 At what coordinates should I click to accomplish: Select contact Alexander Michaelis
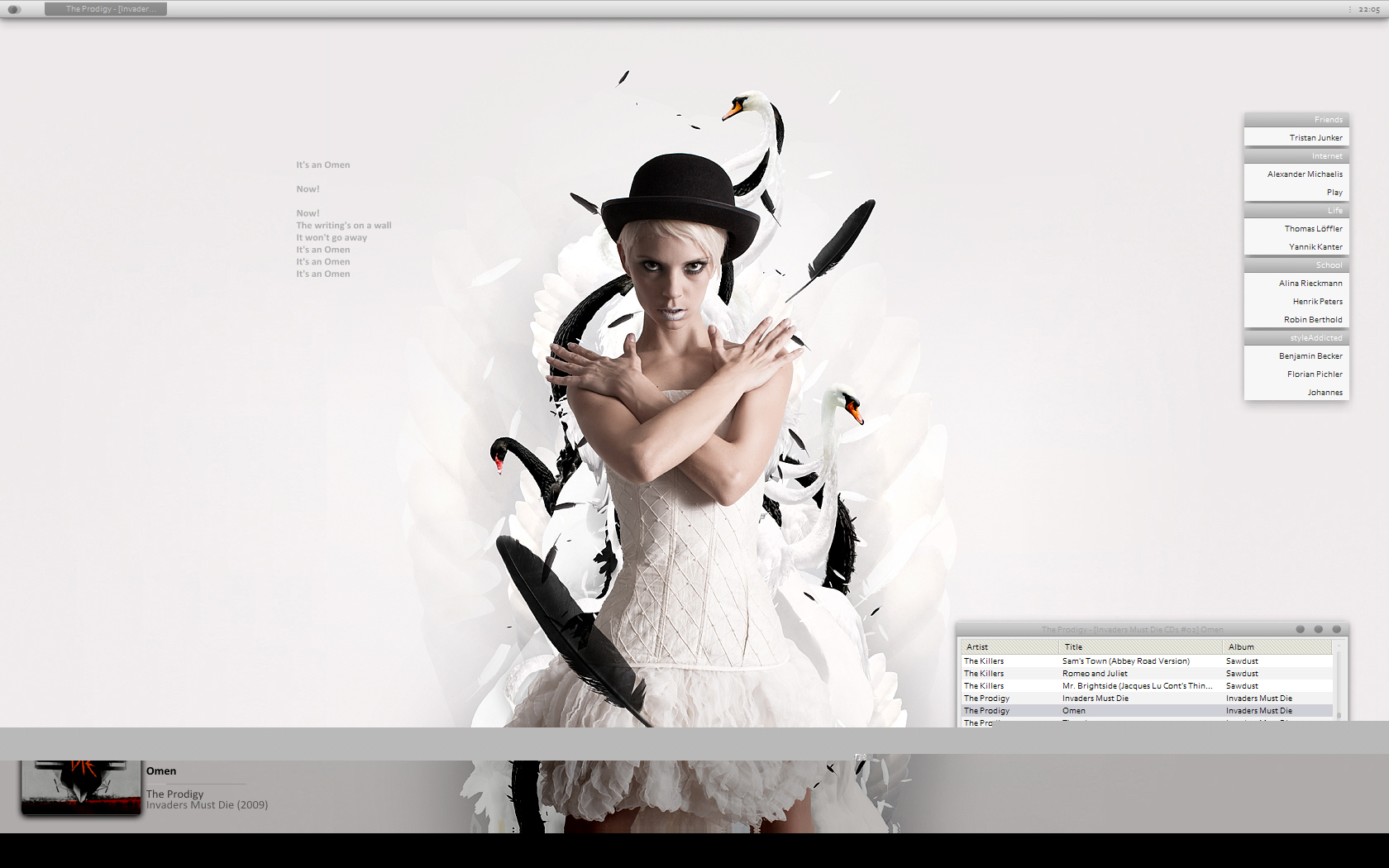coord(1296,174)
